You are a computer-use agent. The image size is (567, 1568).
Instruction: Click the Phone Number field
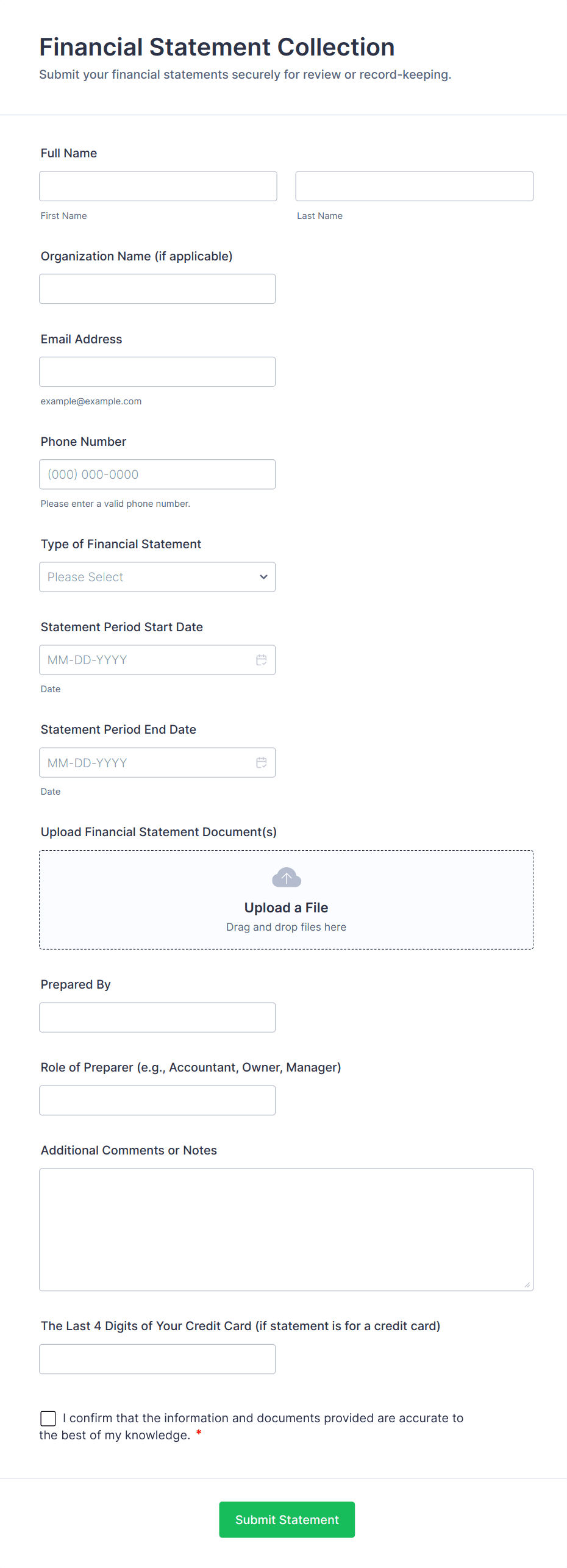(x=157, y=474)
